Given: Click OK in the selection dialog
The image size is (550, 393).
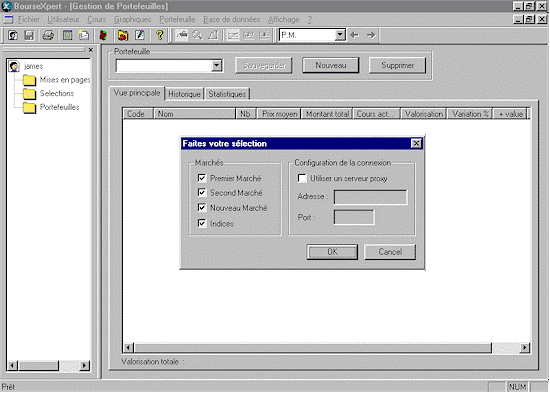Looking at the screenshot, I should click(332, 252).
